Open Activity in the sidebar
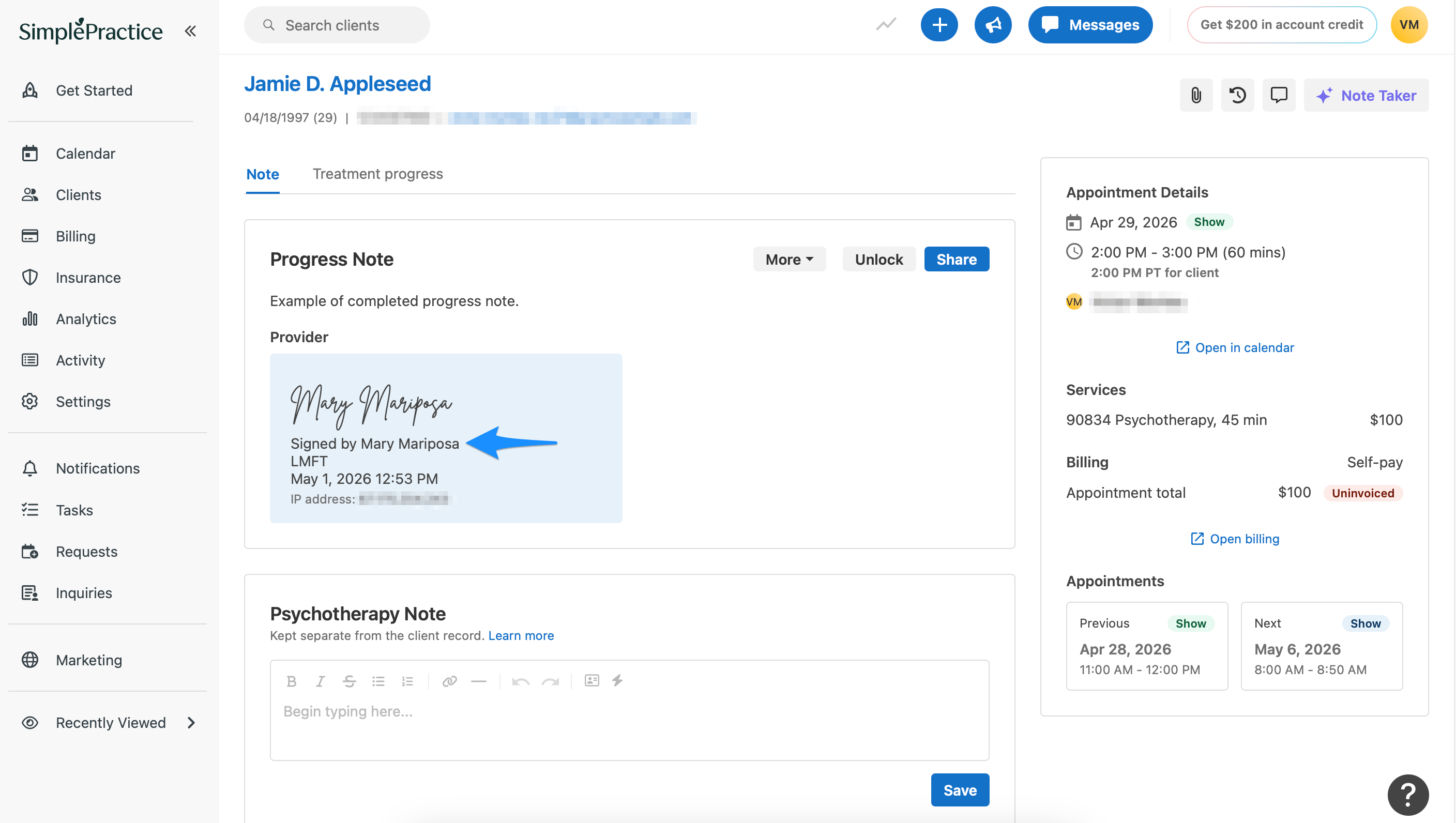The height and width of the screenshot is (823, 1456). point(63,360)
